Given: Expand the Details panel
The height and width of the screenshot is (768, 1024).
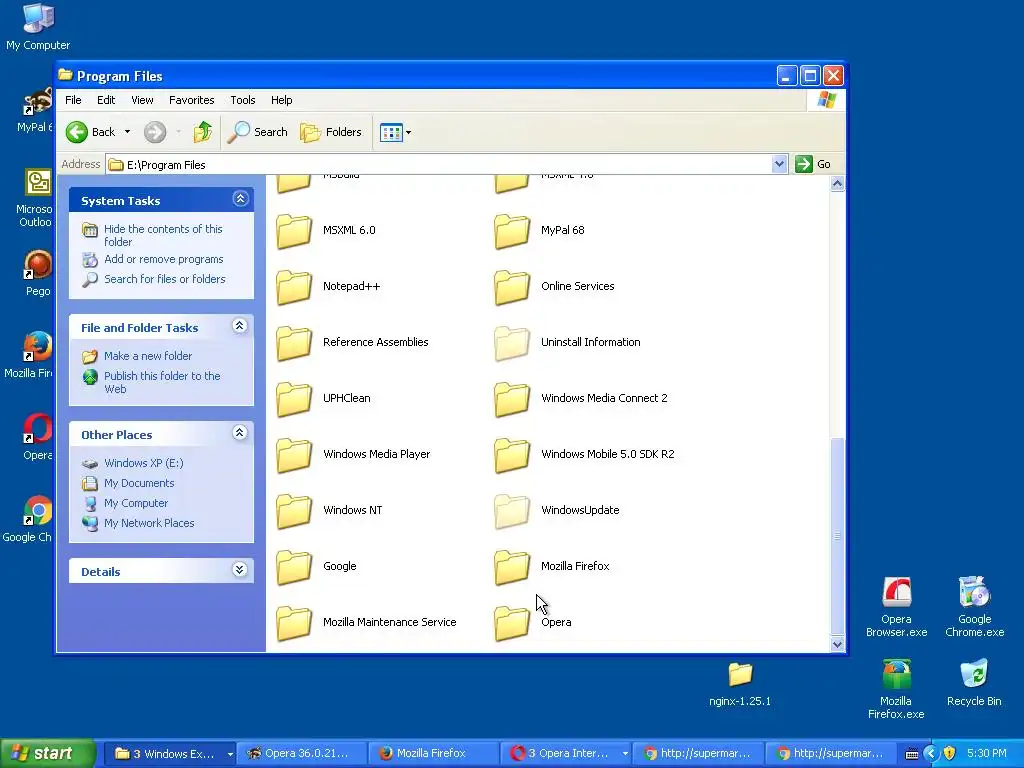Looking at the screenshot, I should pos(240,570).
